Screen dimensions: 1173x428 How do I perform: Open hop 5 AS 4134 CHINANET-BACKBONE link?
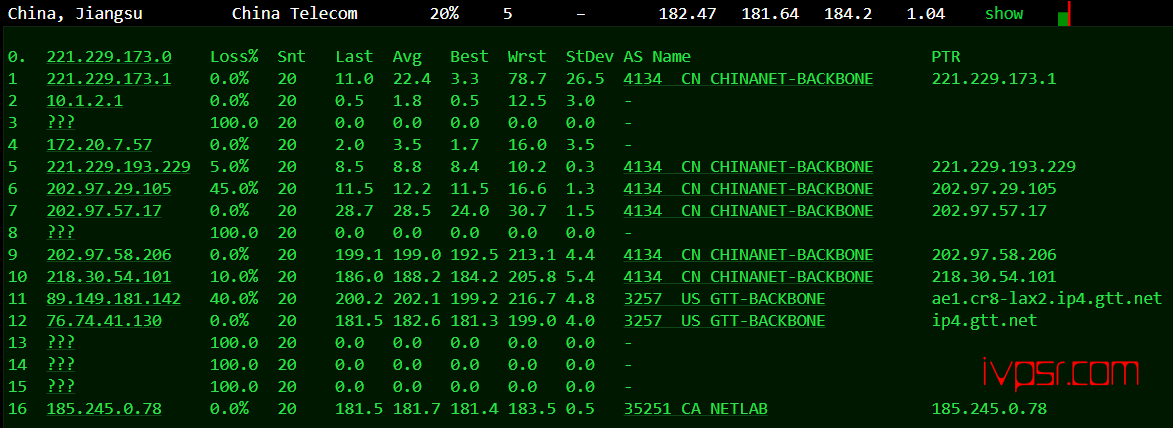(748, 167)
